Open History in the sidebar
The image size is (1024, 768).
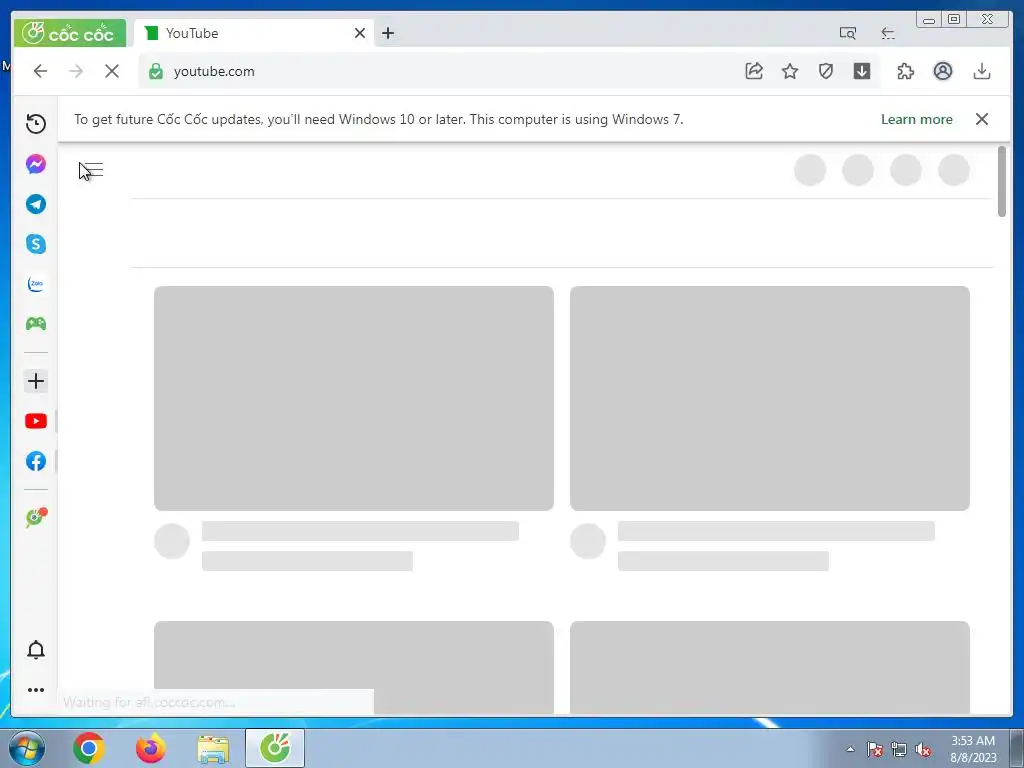click(x=36, y=123)
